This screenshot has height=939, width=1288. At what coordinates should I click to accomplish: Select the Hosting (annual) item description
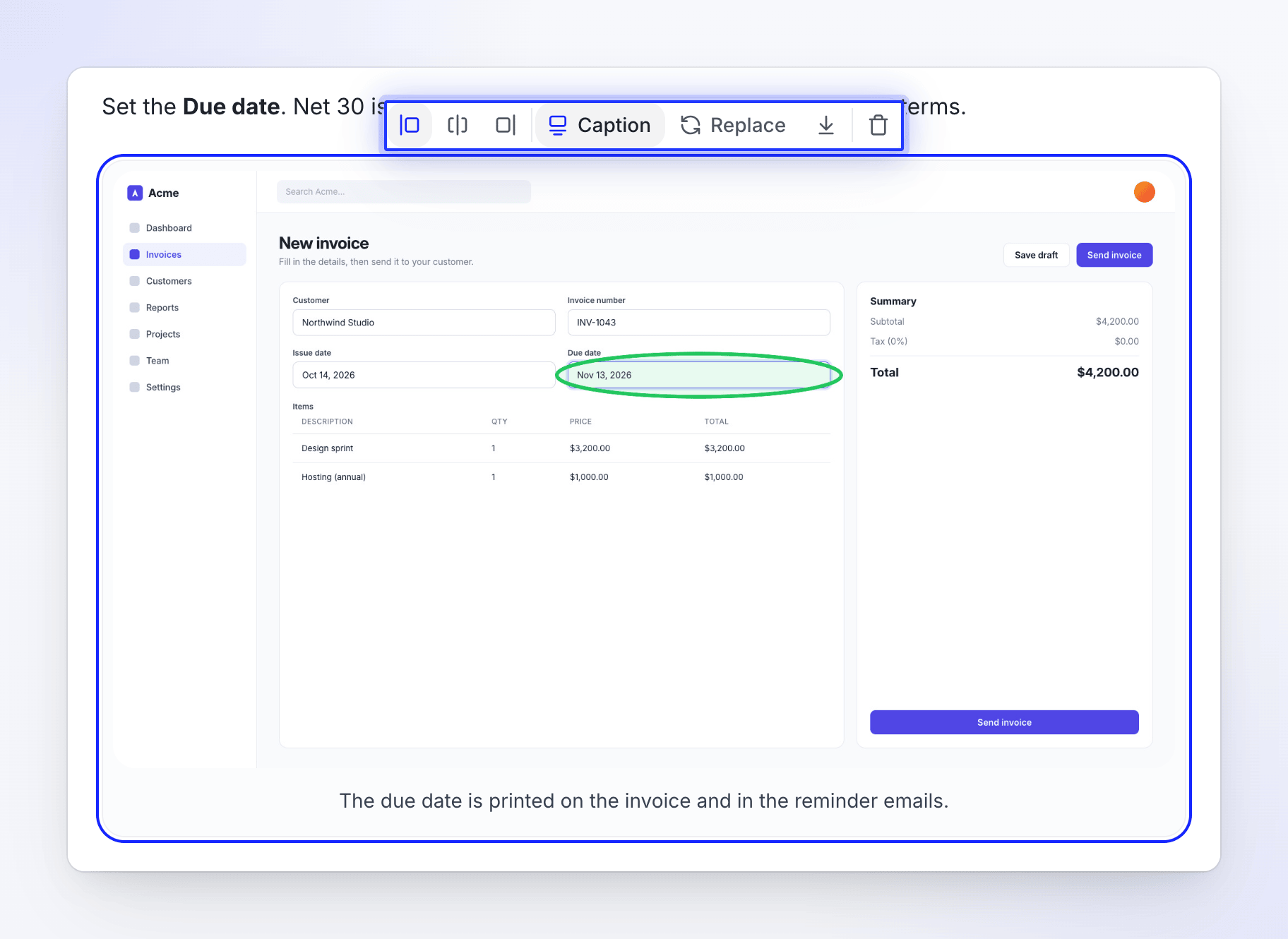[333, 477]
